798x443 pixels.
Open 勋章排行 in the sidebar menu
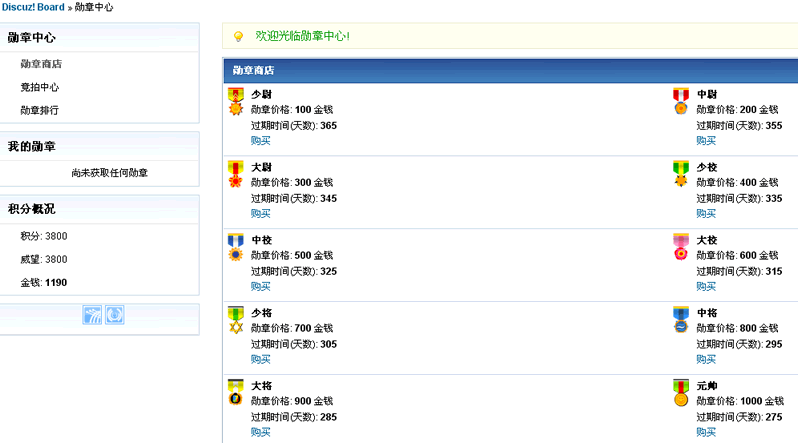pos(40,110)
